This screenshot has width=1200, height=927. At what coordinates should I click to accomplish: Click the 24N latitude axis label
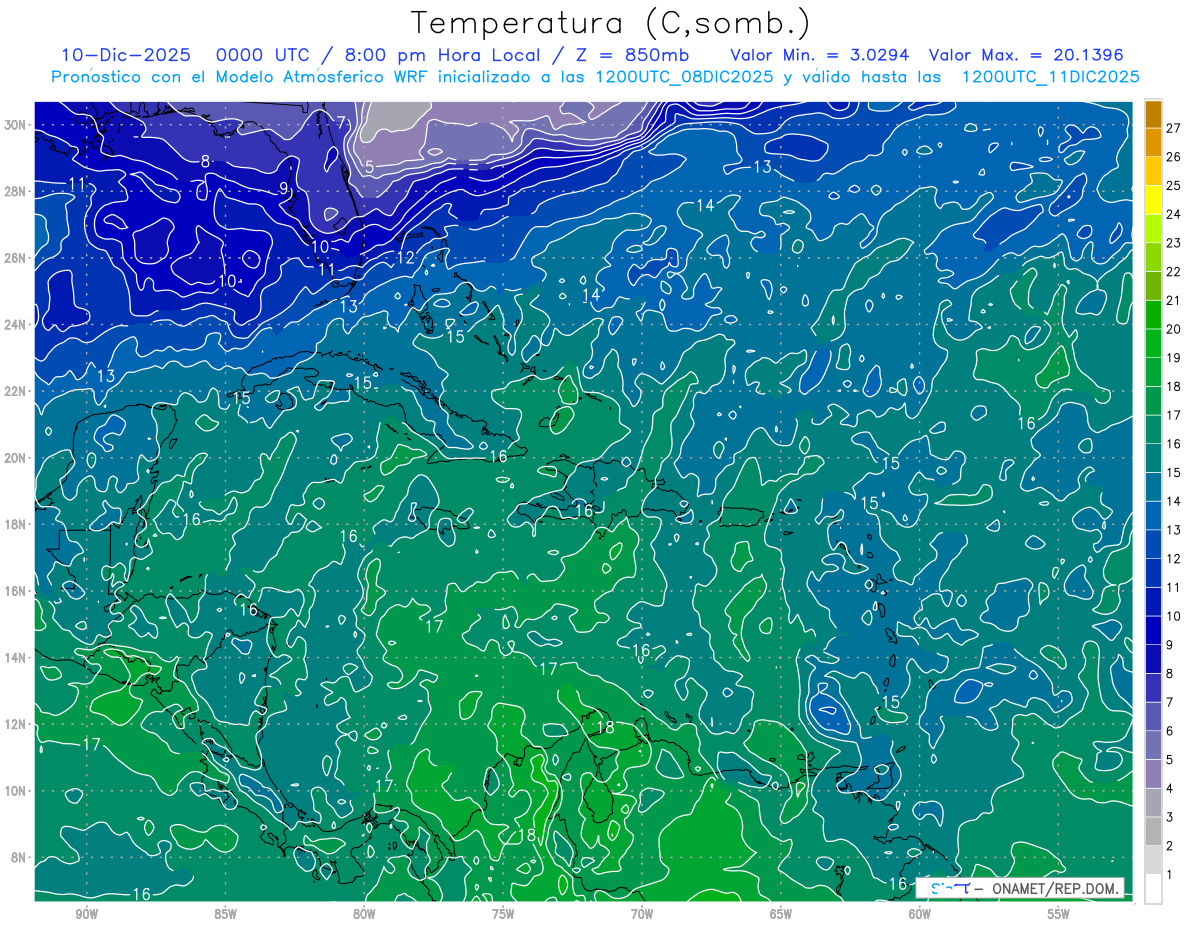tap(17, 325)
